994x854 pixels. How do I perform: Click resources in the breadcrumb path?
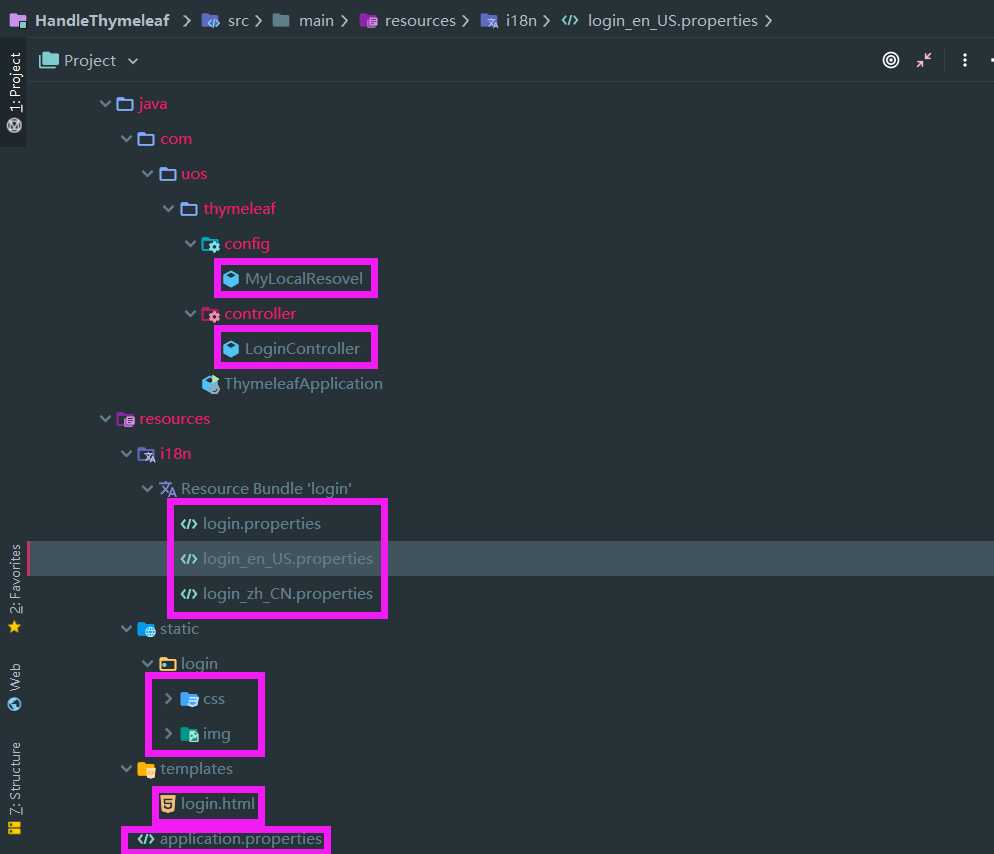coord(420,21)
